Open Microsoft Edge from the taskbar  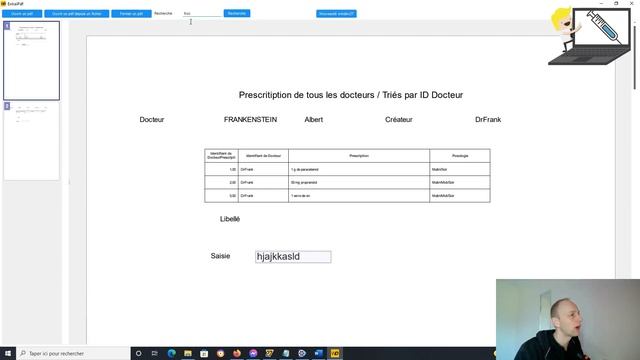click(x=171, y=353)
